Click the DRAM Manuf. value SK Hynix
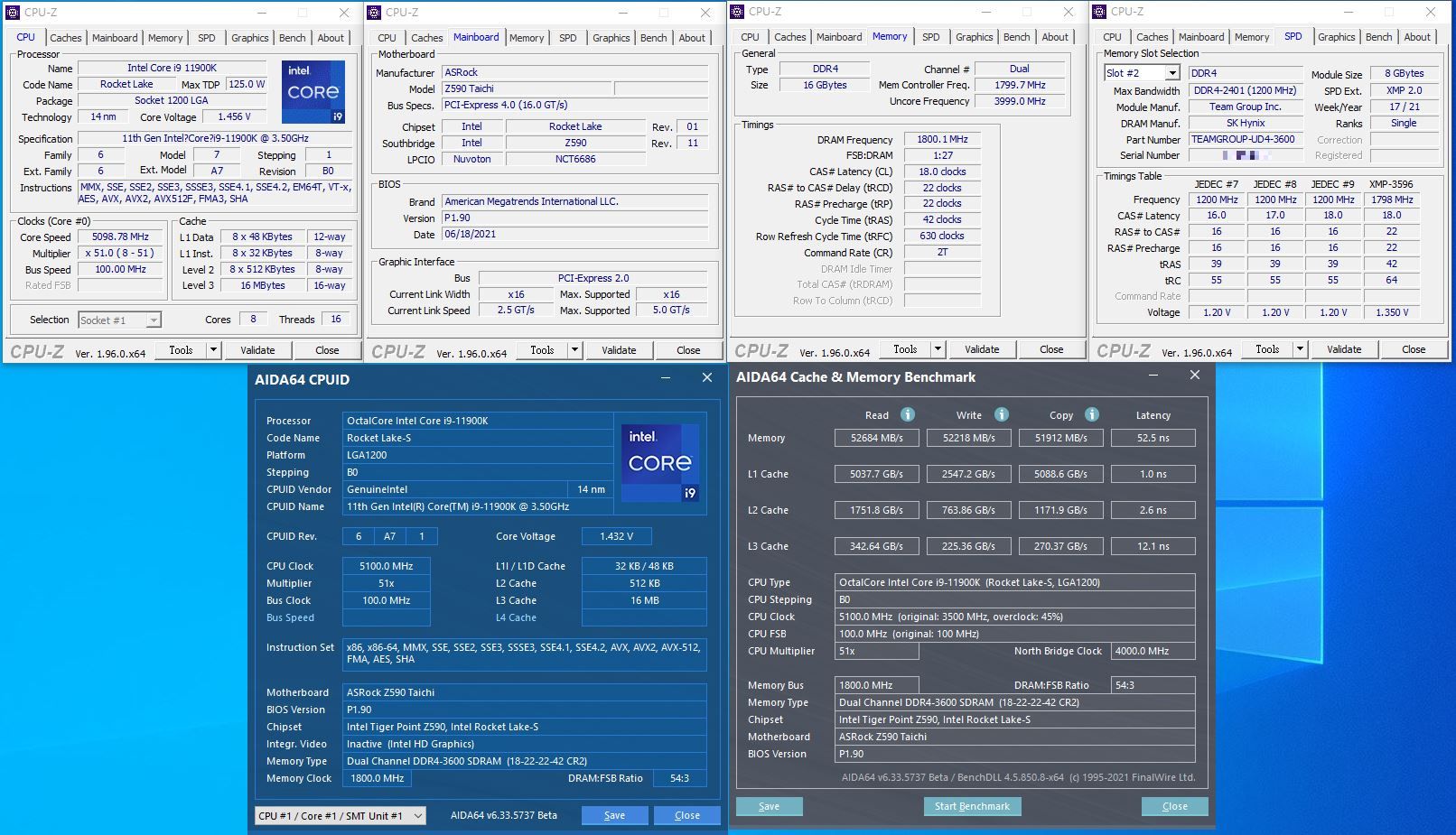Viewport: 1456px width, 835px height. pos(1246,123)
